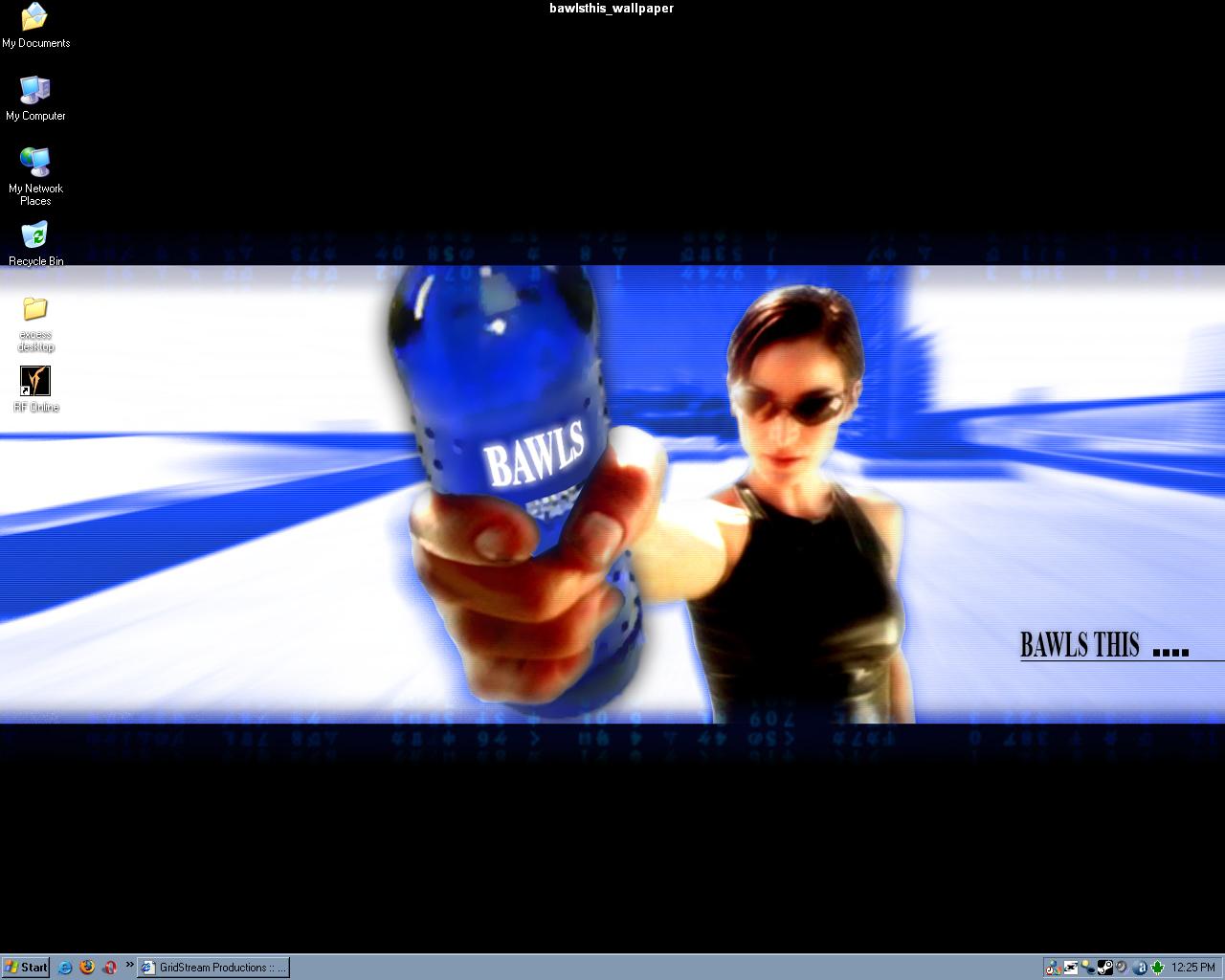Screen dimensions: 1225x980
Task: Click the blue 'a' tray icon
Action: click(1140, 968)
